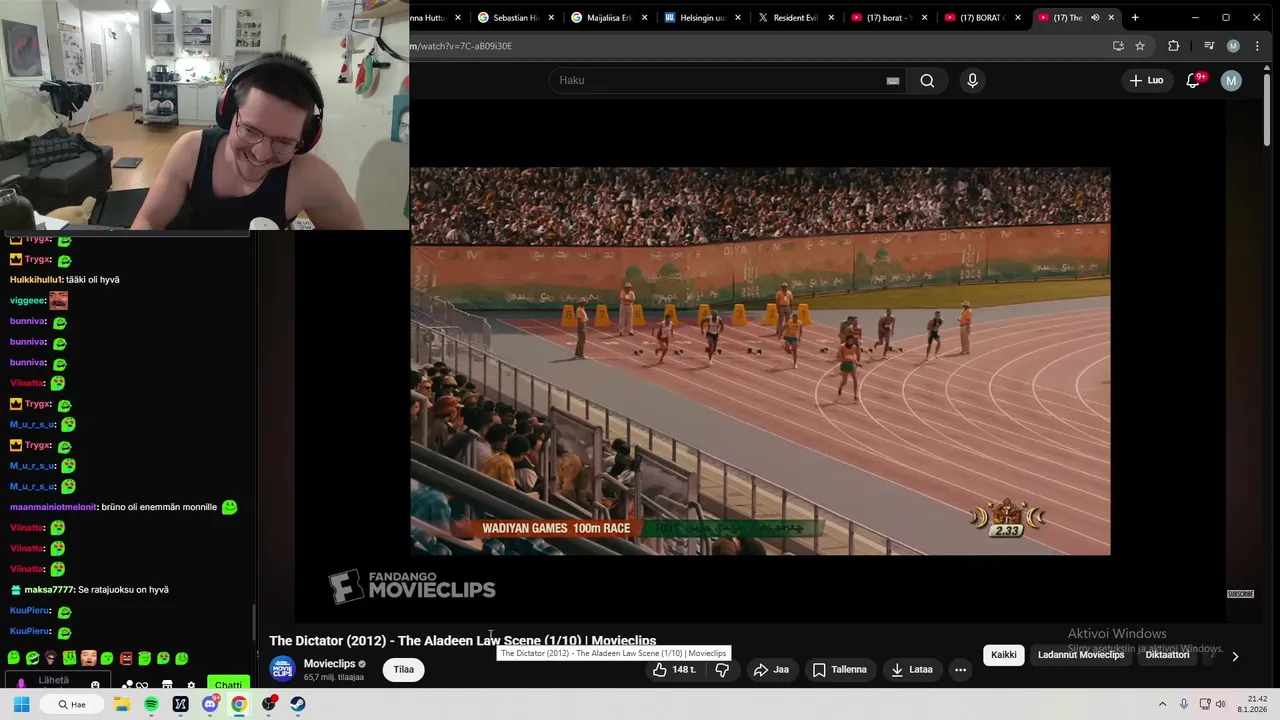Open the clock showing 21.42
Viewport: 1280px width, 720px height.
pyautogui.click(x=1252, y=704)
